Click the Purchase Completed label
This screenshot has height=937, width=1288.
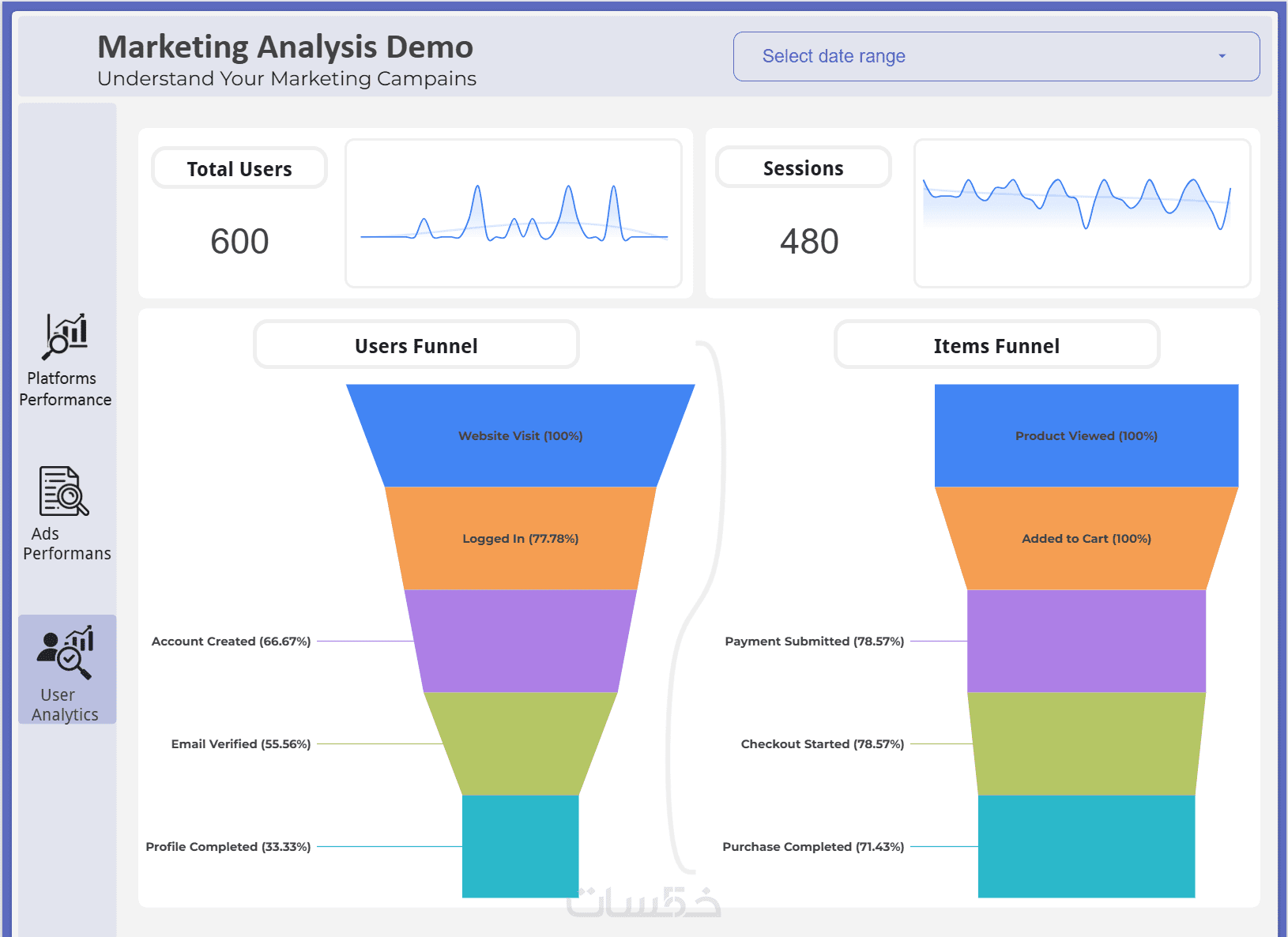(x=813, y=846)
